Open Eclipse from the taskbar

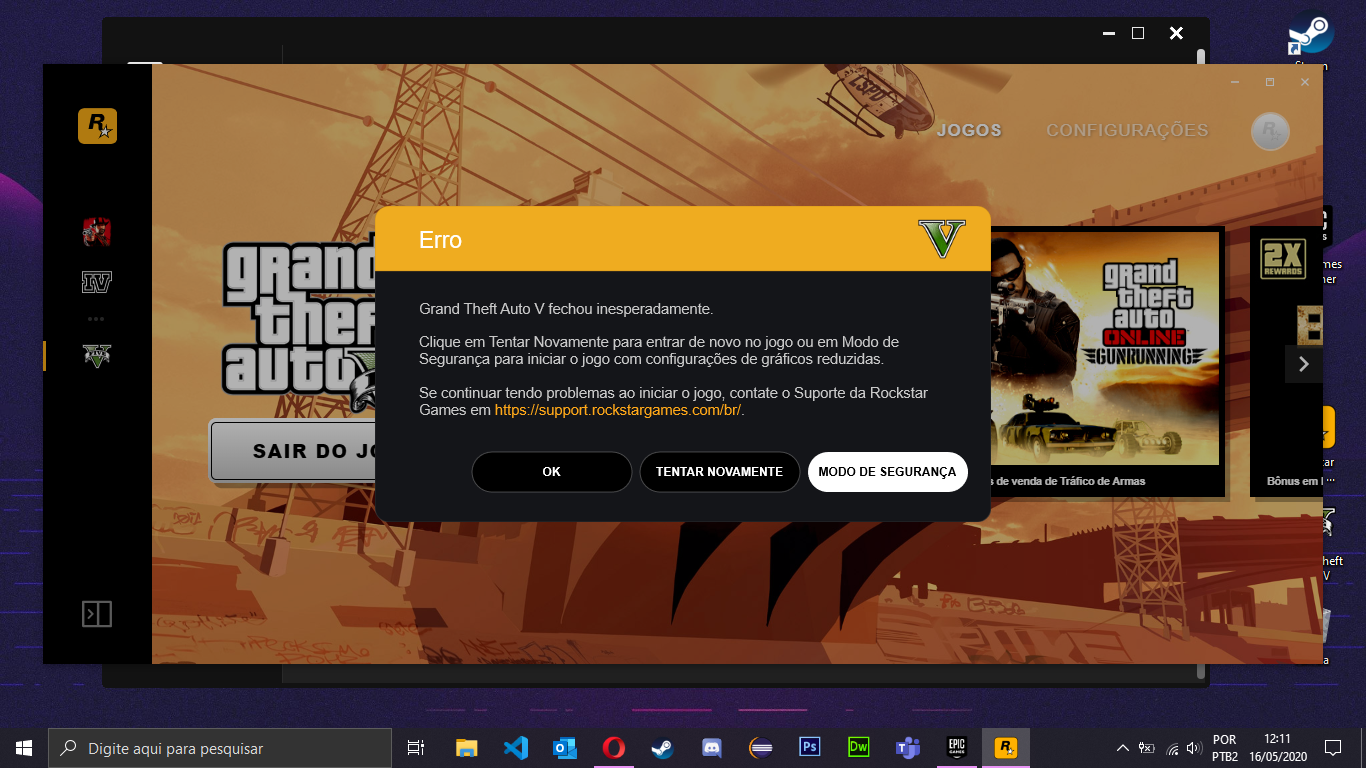click(x=761, y=748)
